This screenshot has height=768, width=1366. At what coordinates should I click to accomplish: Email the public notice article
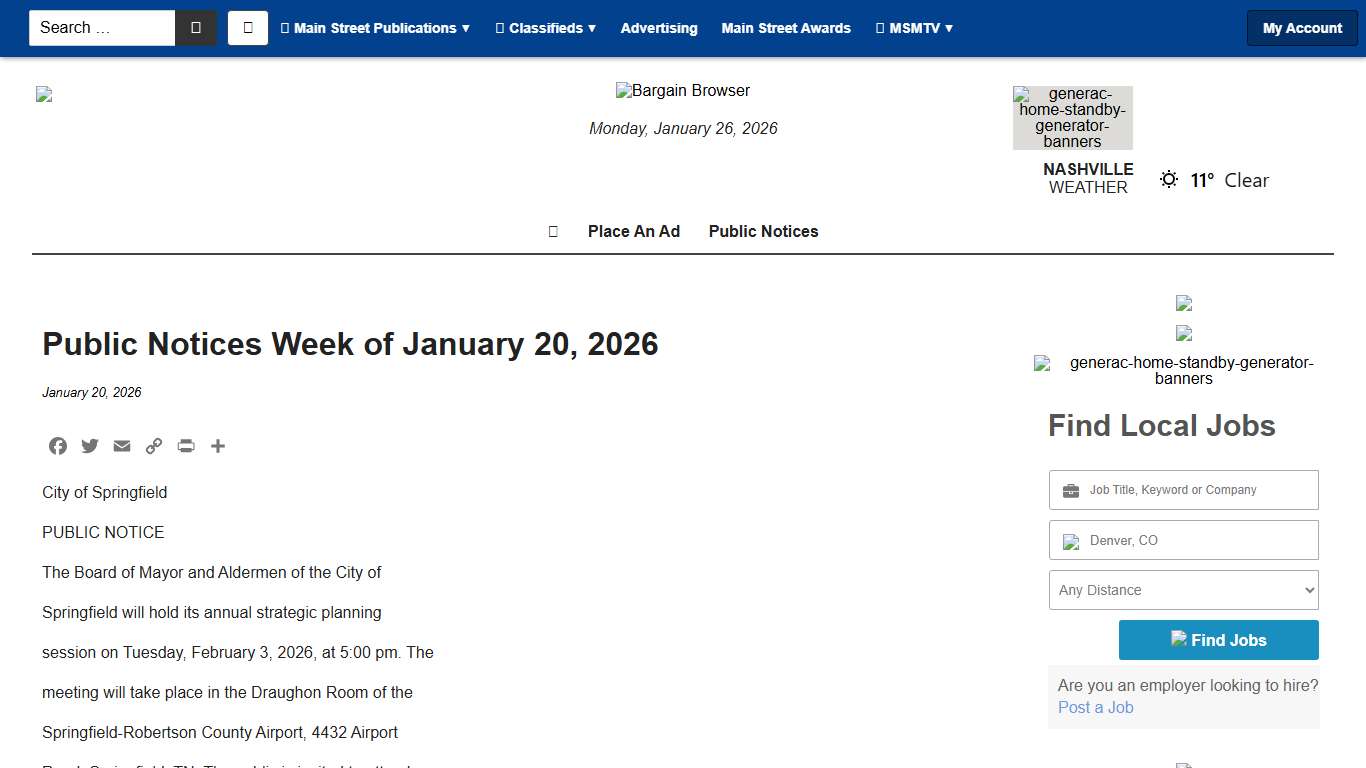(121, 446)
